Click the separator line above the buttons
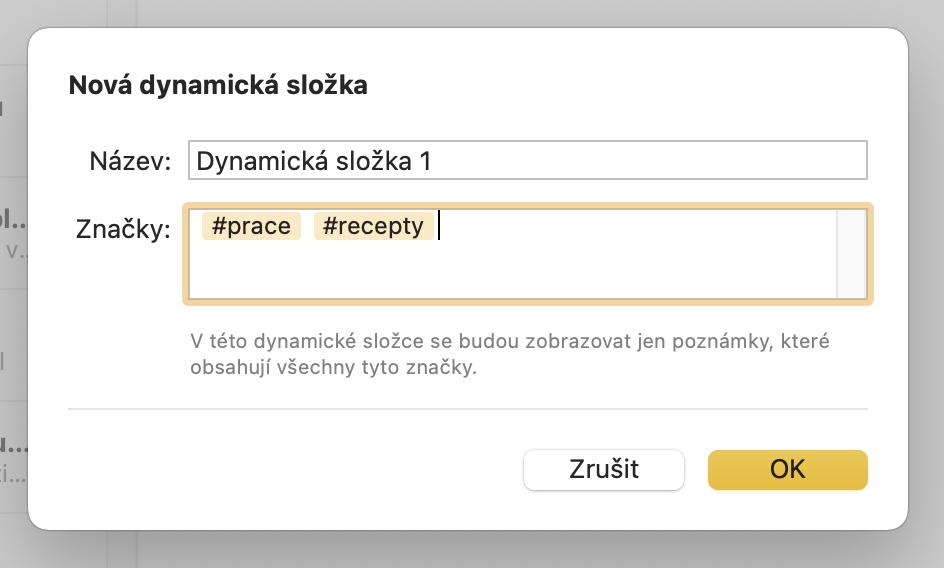 click(468, 409)
